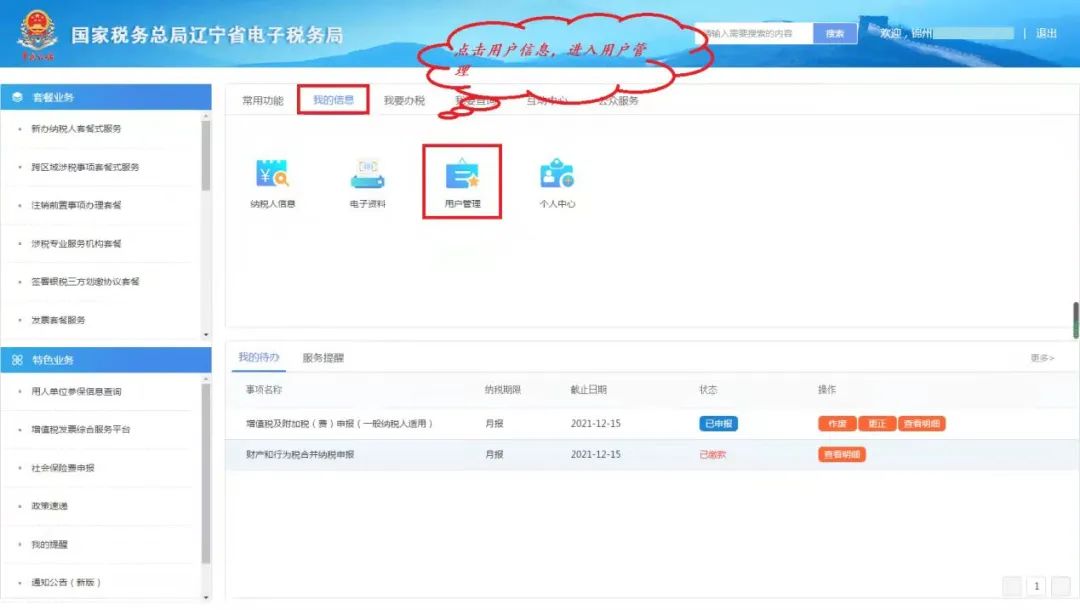This screenshot has height=610, width=1080.
Task: Open 跨区域涉税事项套餐式服务 in the sidebar
Action: 85,167
